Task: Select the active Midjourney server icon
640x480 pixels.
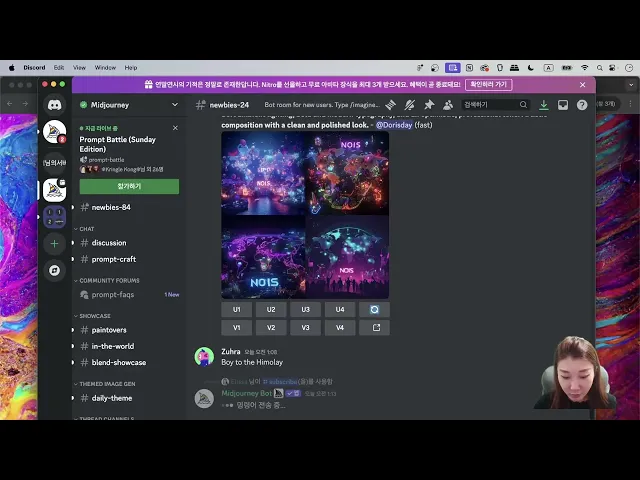Action: [x=54, y=190]
